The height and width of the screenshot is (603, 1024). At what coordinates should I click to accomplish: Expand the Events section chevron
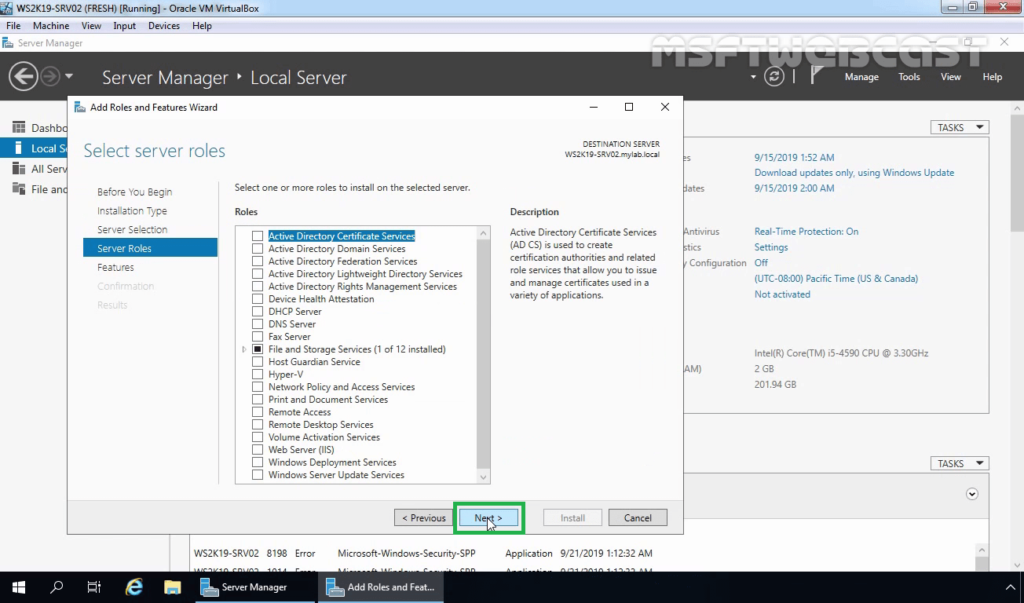(972, 494)
